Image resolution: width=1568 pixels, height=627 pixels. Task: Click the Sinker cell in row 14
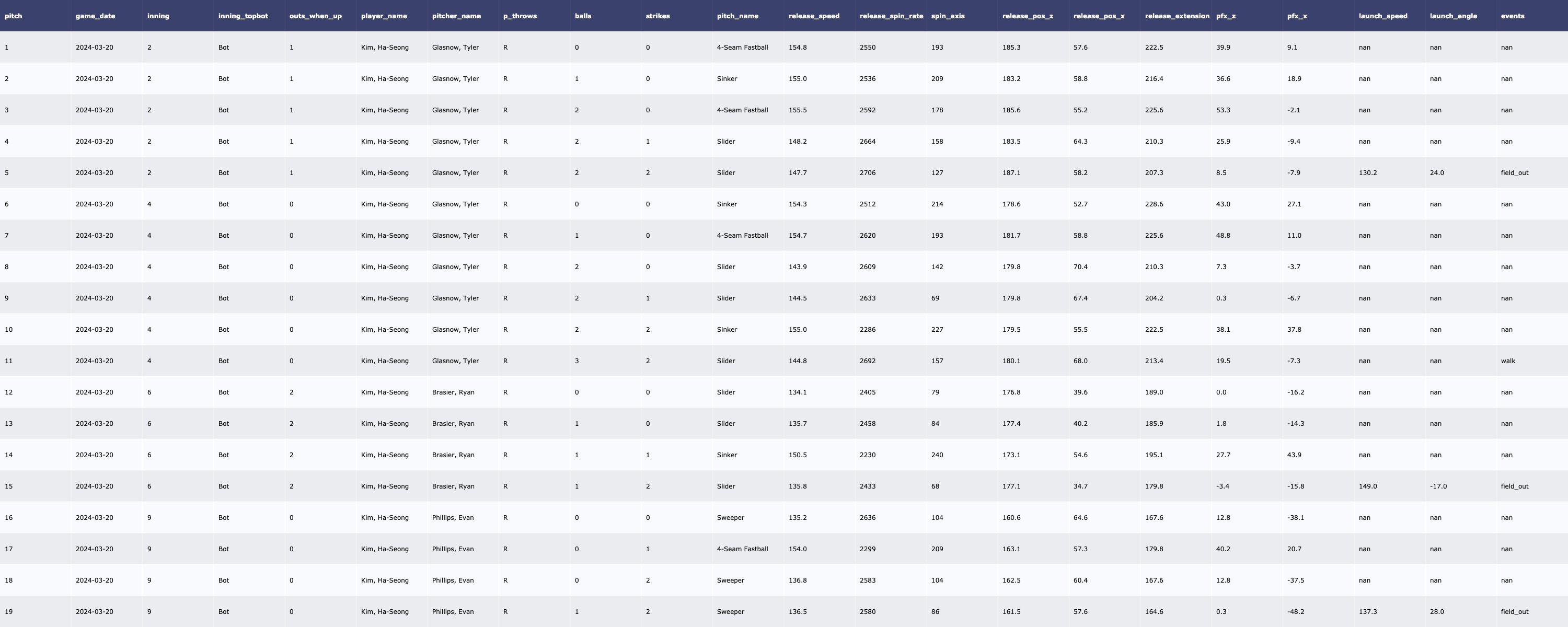point(727,455)
